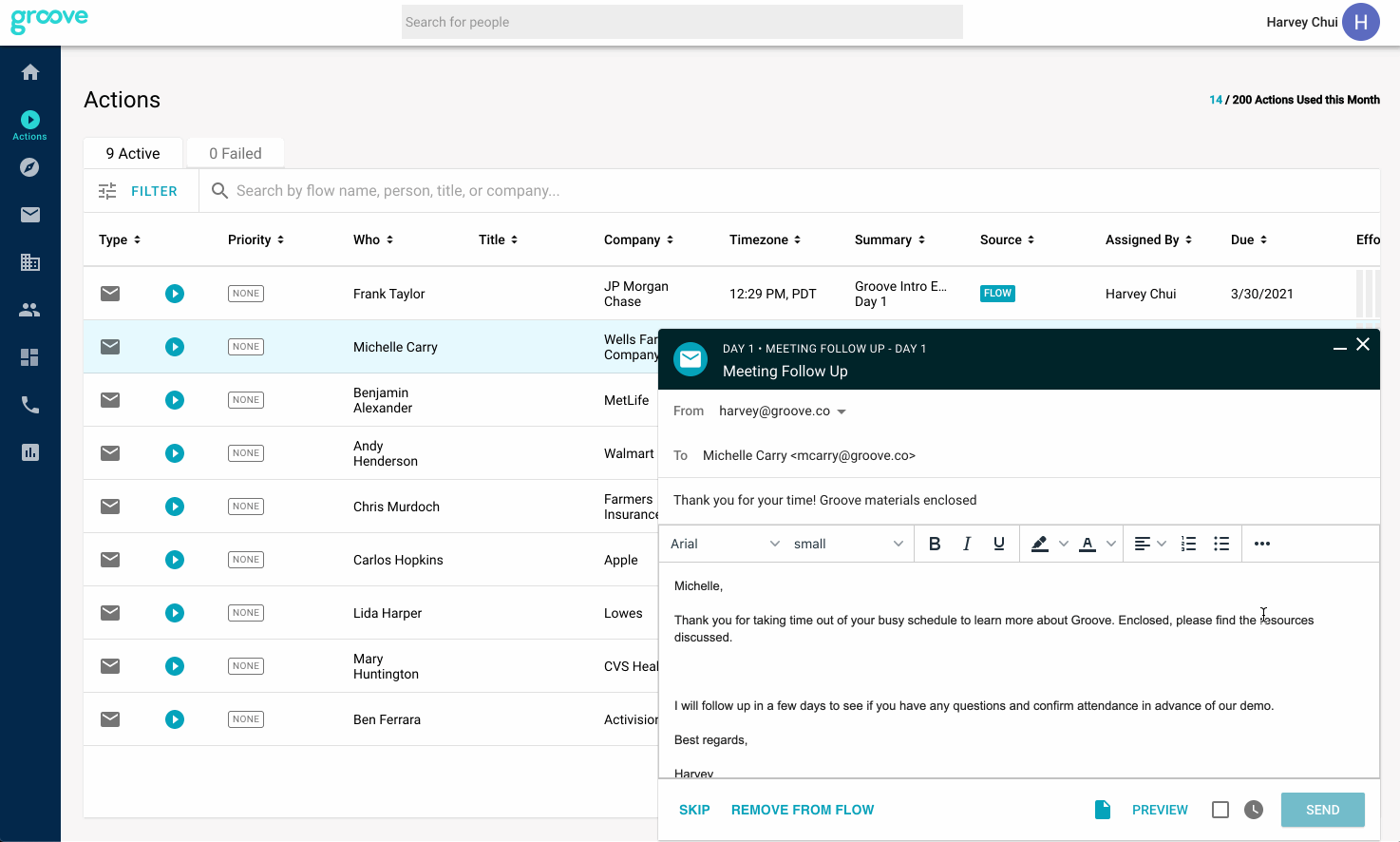Screen dimensions: 1400x842
Task: Open the dashboard grid icon in sidebar
Action: (x=30, y=357)
